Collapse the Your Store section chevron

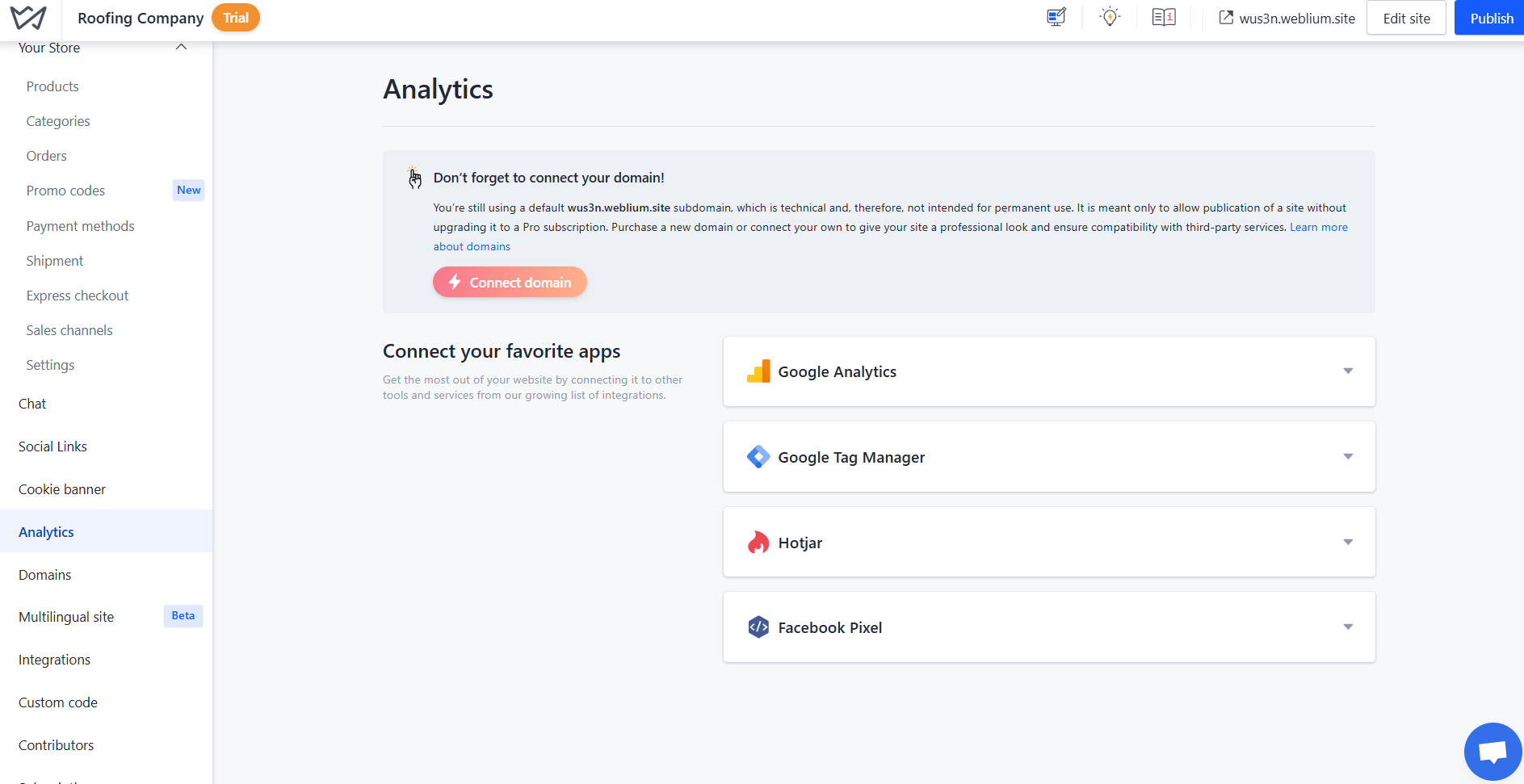(x=182, y=48)
